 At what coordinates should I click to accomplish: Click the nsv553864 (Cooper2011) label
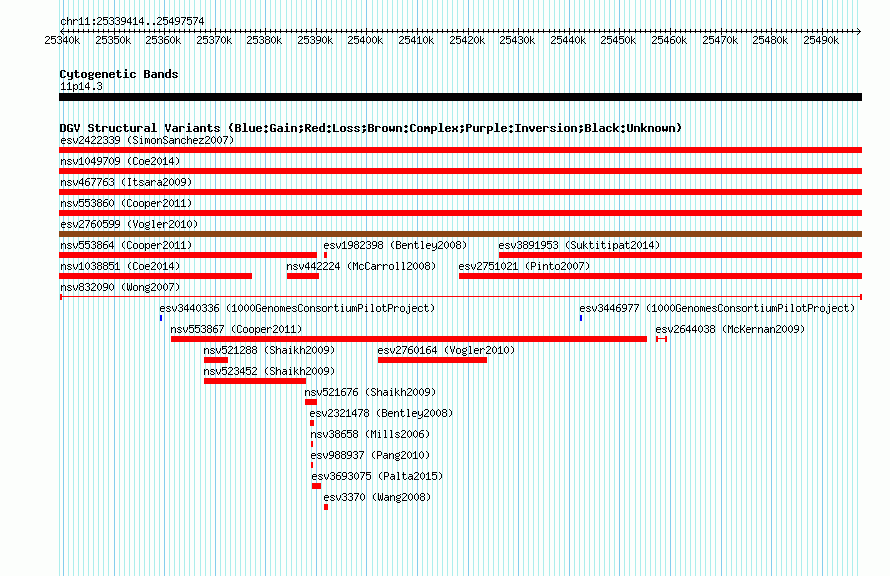(x=126, y=245)
